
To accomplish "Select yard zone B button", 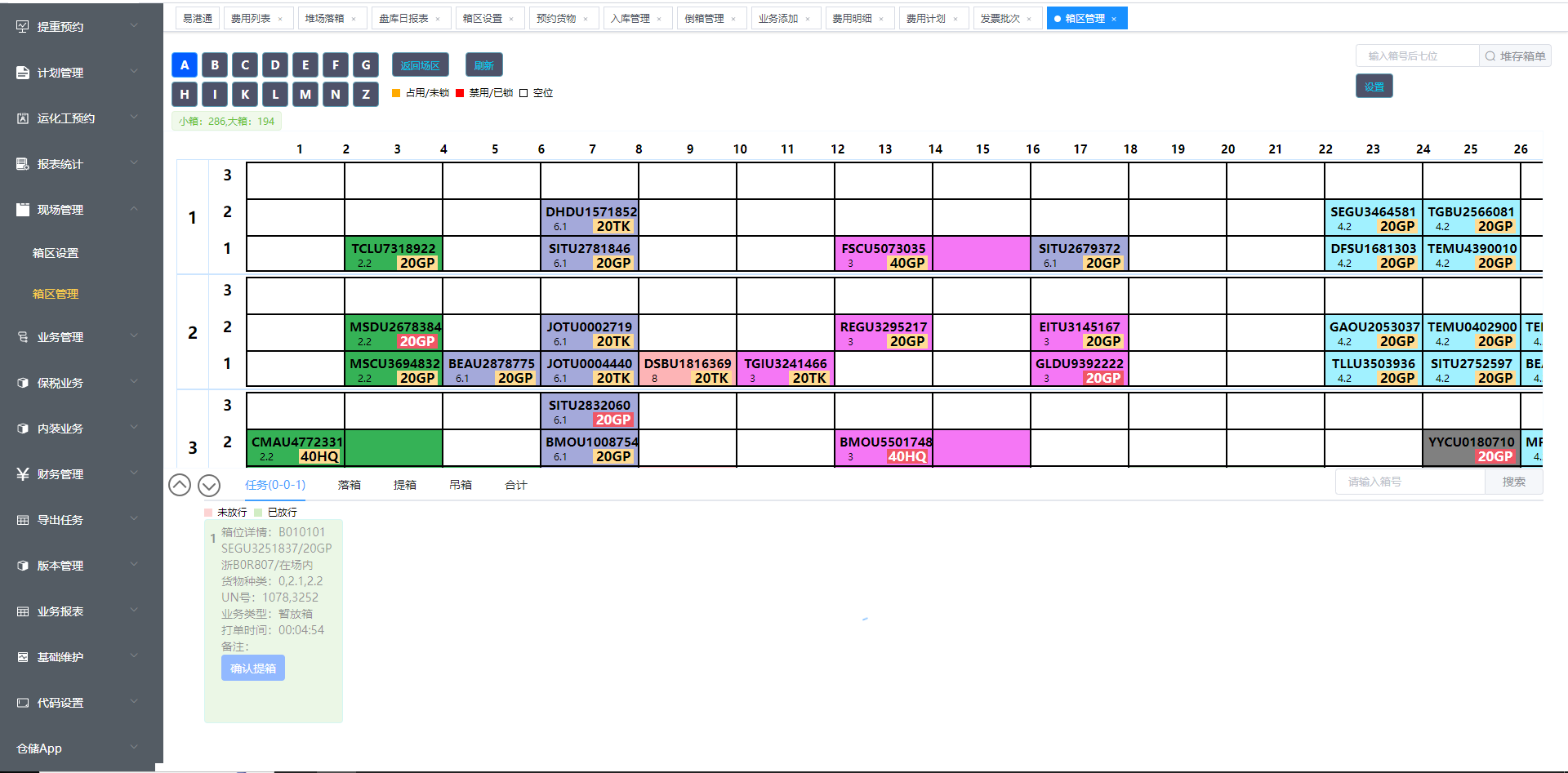I will (215, 65).
